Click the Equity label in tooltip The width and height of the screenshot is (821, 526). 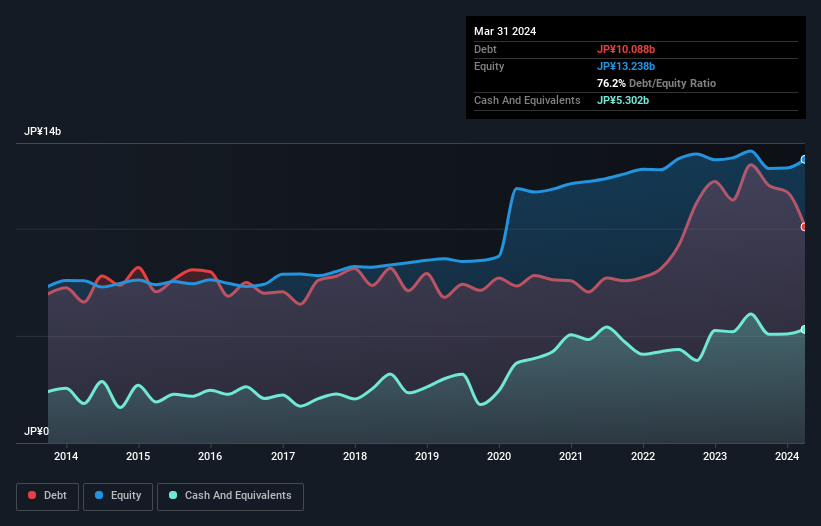point(489,66)
